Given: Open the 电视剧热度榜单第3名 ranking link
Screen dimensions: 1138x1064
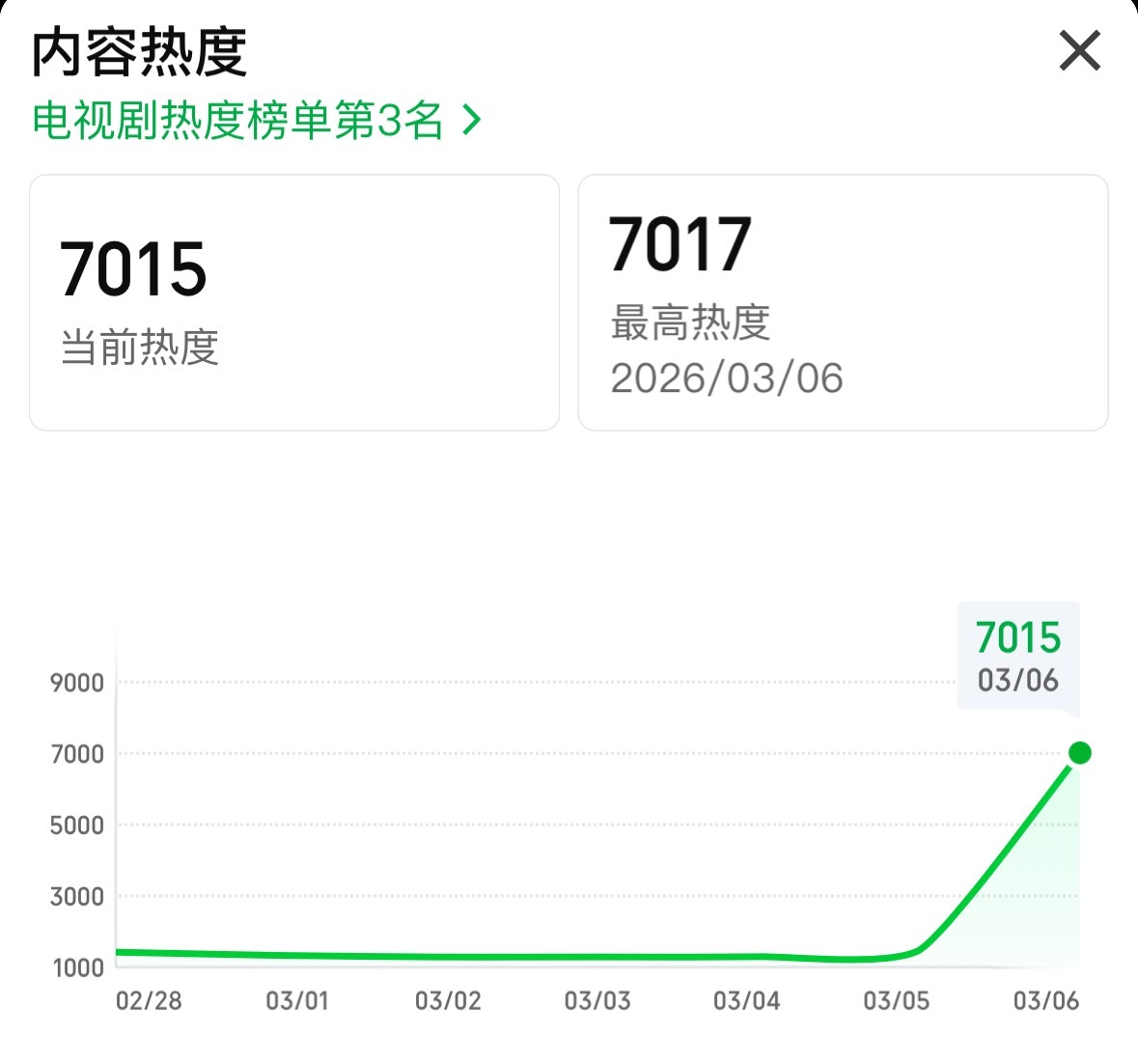Looking at the screenshot, I should pyautogui.click(x=257, y=121).
